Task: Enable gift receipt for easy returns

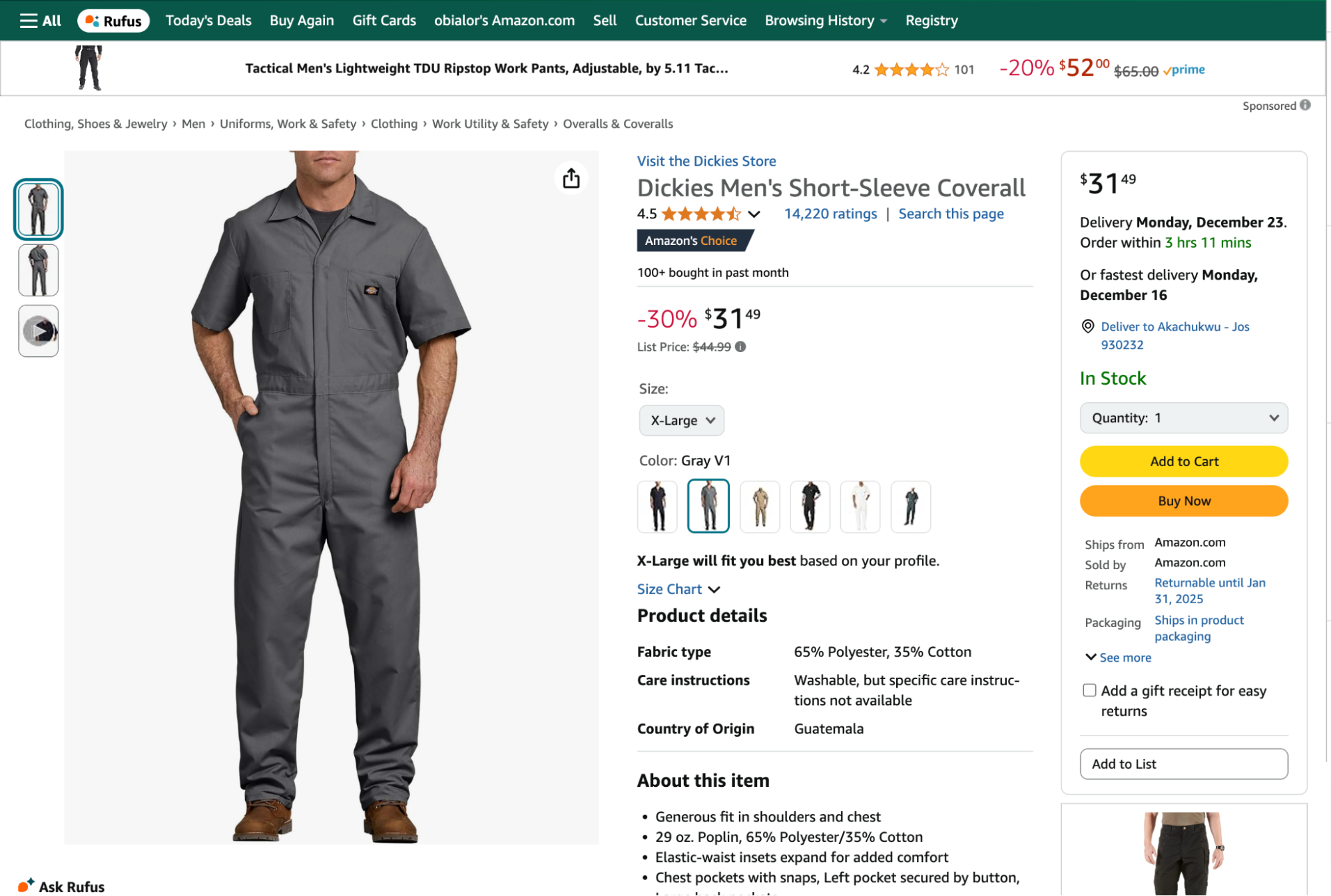Action: tap(1089, 690)
